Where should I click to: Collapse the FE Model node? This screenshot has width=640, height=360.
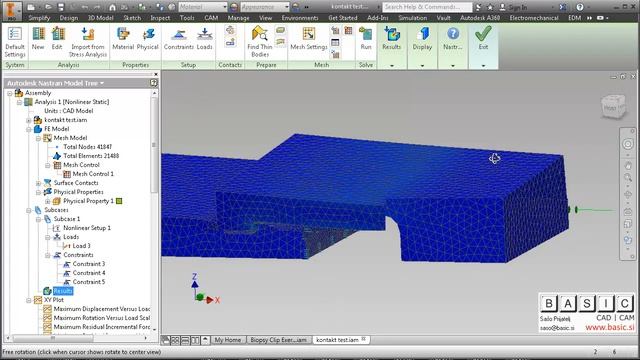pos(29,129)
